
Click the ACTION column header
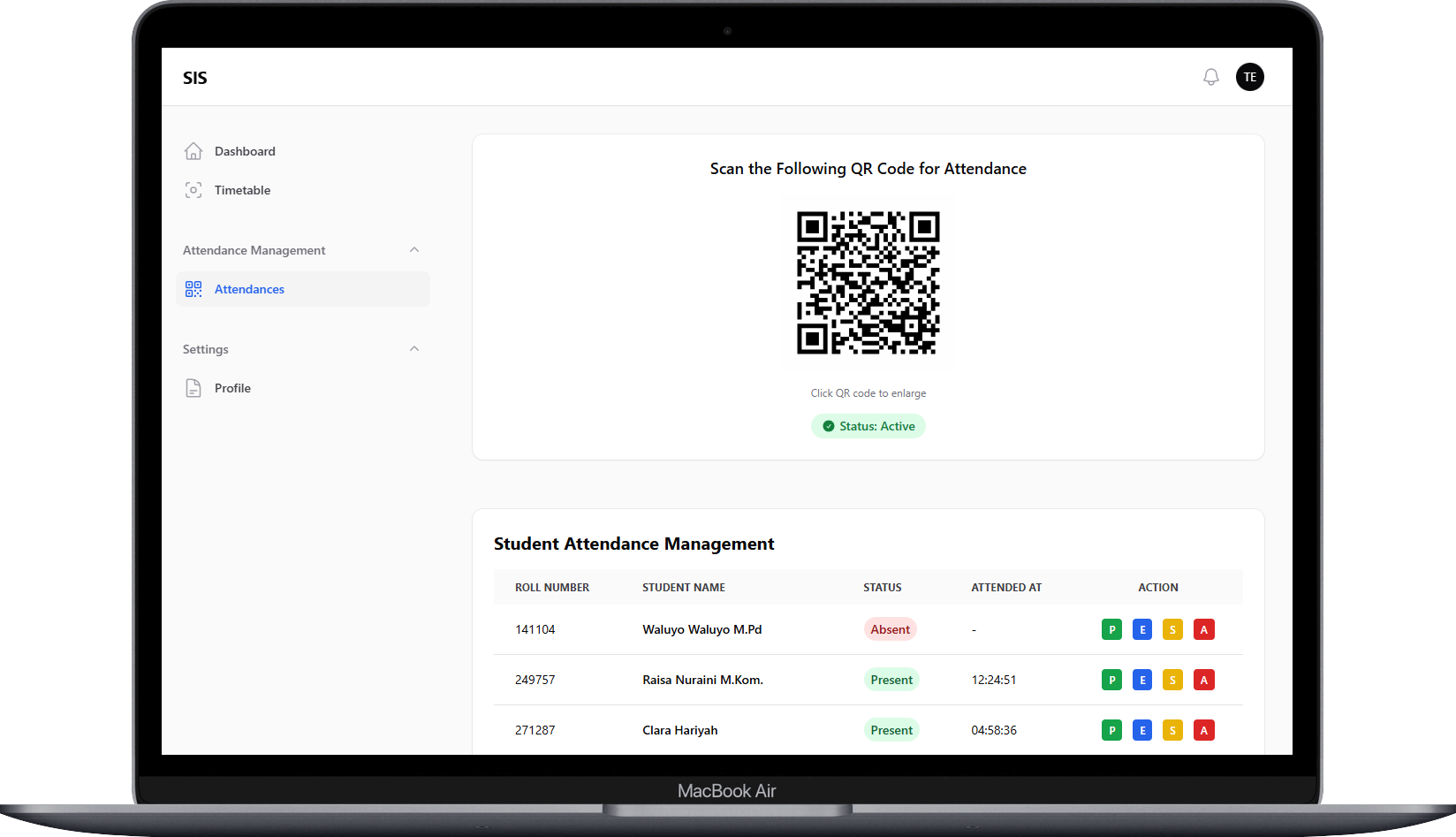(x=1158, y=587)
